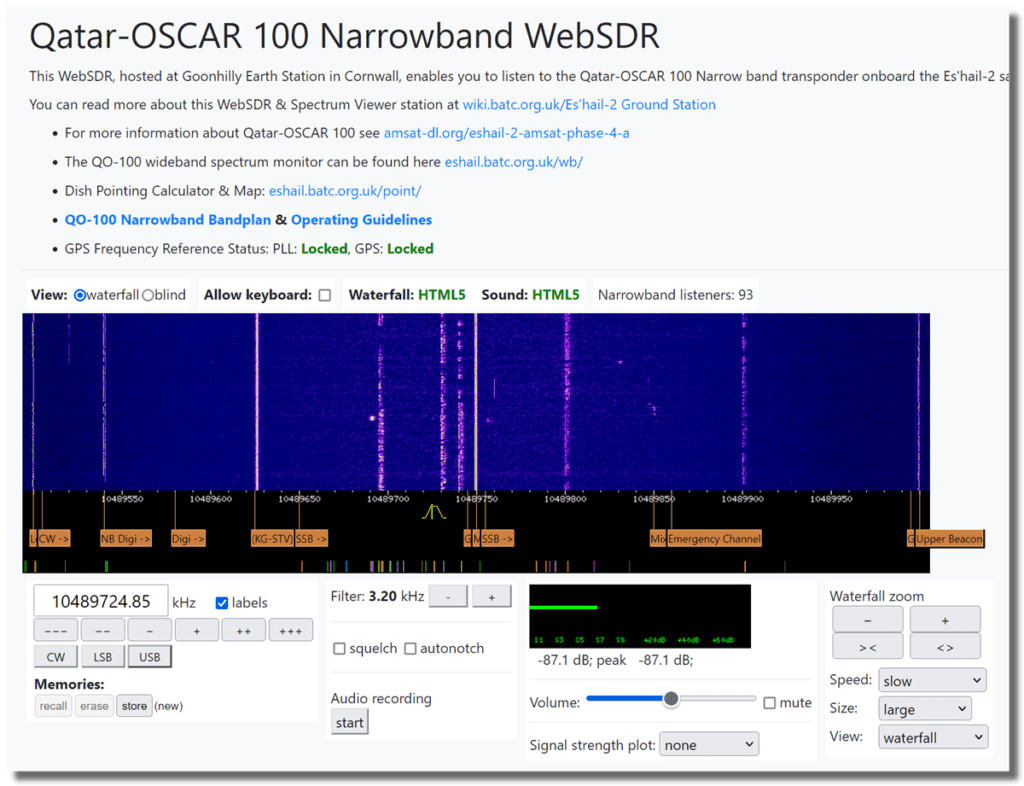Widen the filter with the plus button
1024x786 pixels.
(491, 597)
